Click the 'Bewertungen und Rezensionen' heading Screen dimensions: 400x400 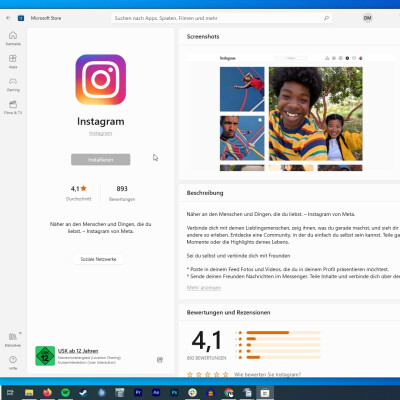(x=228, y=313)
